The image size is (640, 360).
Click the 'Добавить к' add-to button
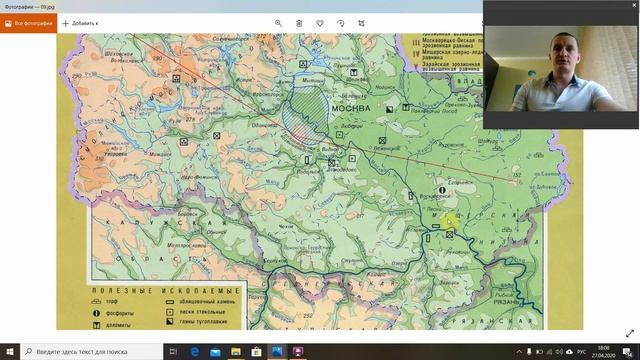80,23
